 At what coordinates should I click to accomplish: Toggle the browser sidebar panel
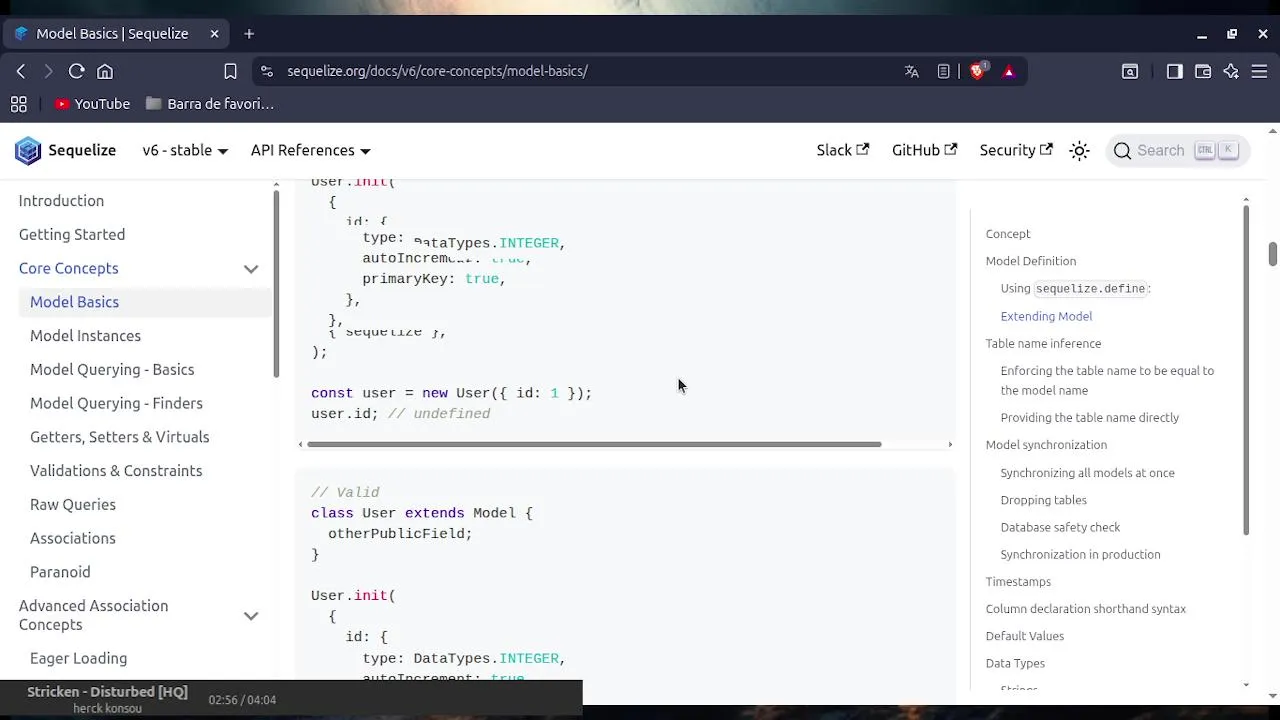click(1175, 71)
